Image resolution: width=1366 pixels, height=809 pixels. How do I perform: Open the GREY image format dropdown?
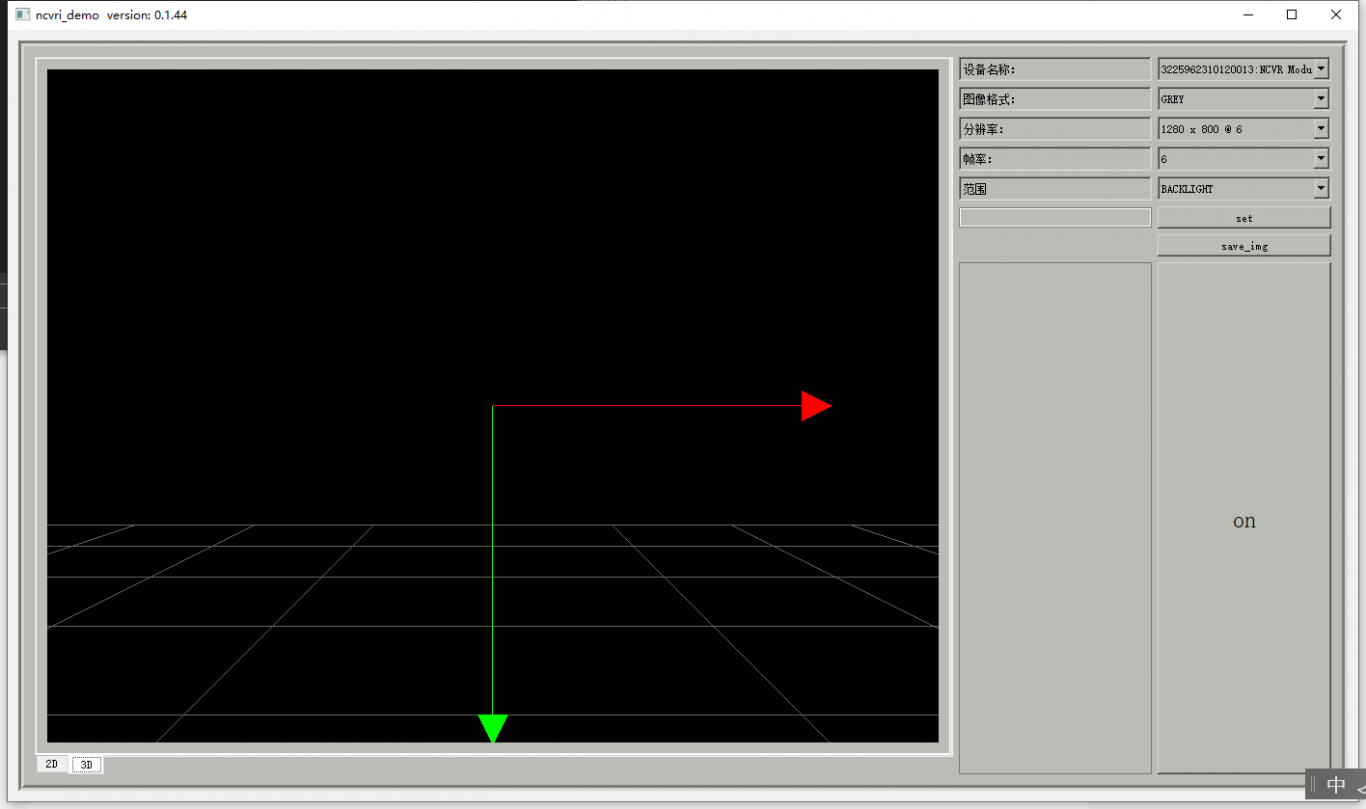1243,99
